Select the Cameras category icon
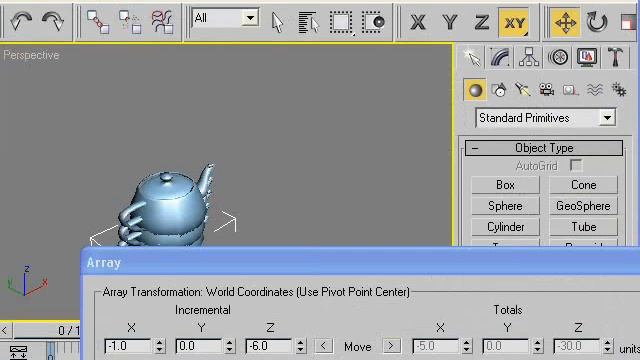640x360 pixels. (x=547, y=90)
